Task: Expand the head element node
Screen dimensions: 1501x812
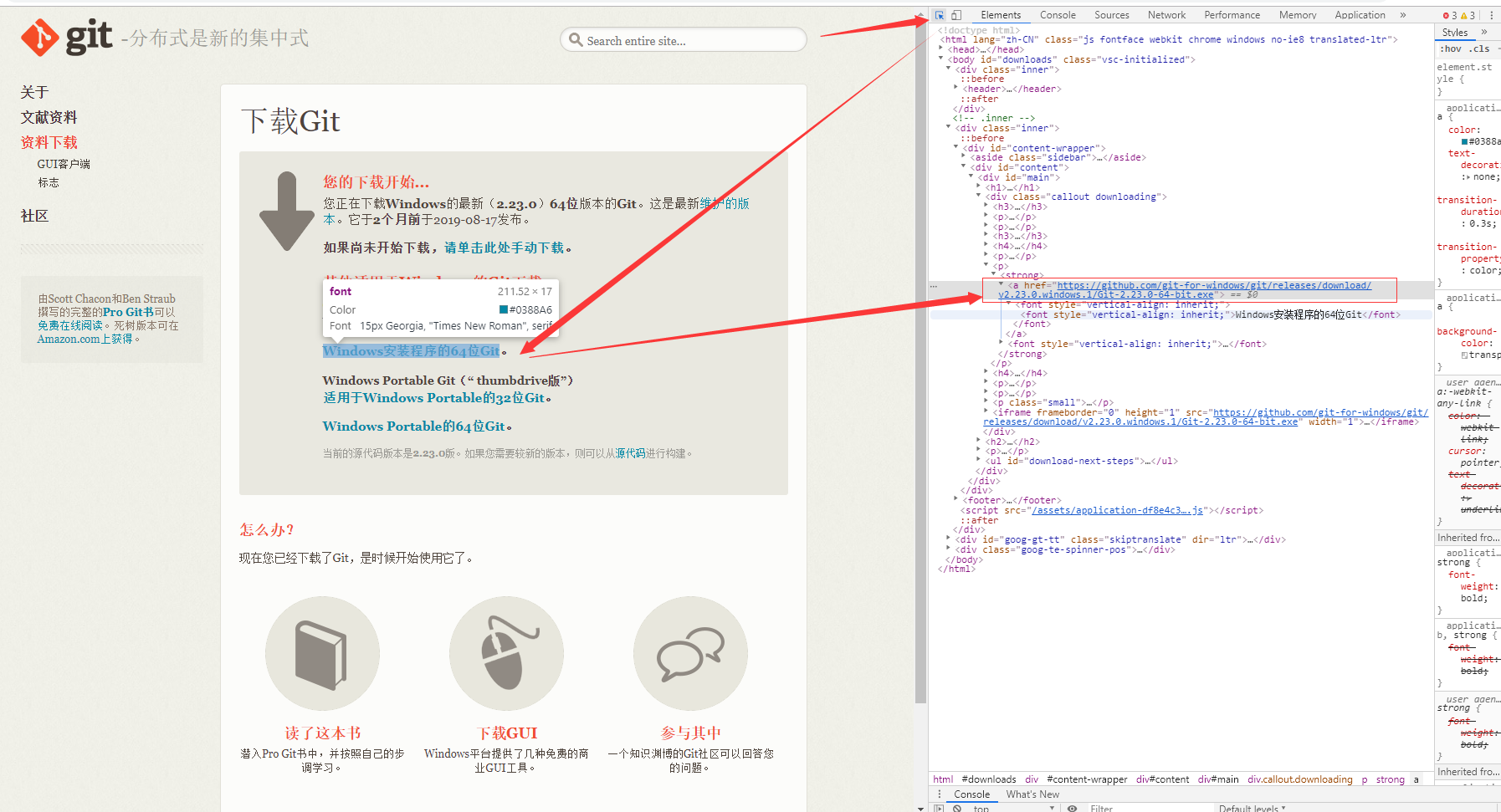Action: point(942,49)
